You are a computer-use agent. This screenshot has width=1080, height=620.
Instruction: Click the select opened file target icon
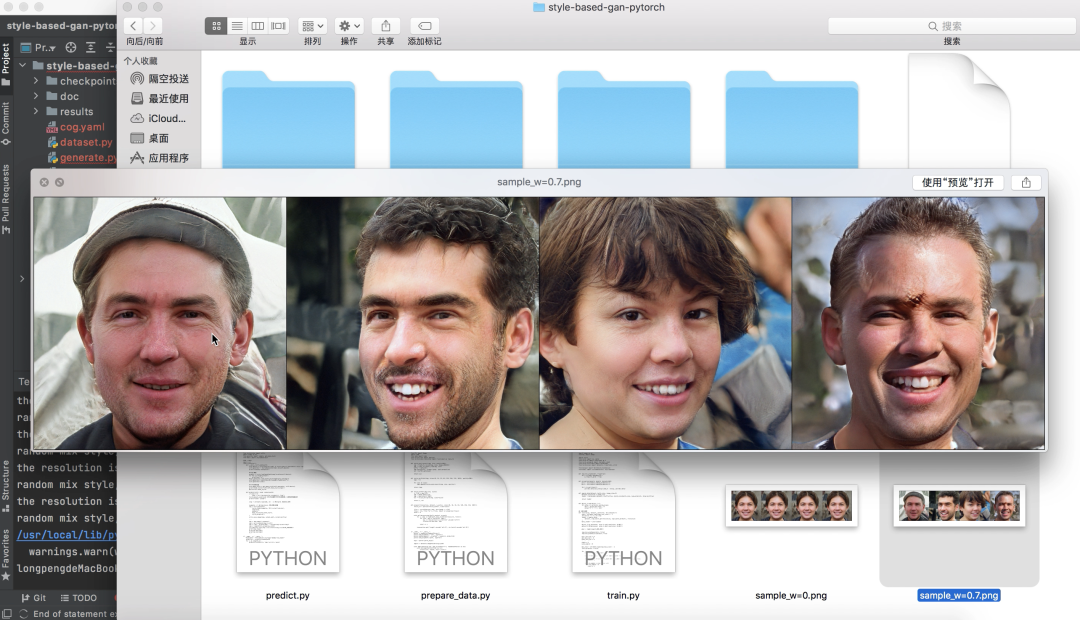click(x=71, y=48)
